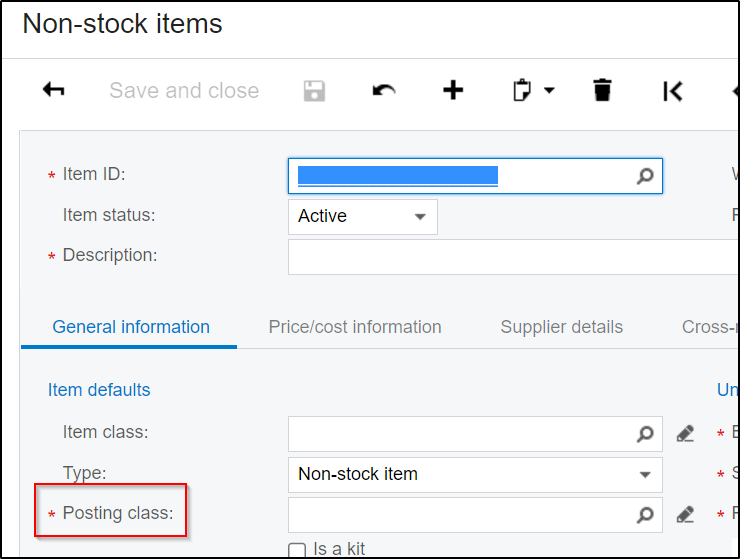Edit the Posting class with pencil icon
Viewport: 740px width, 559px height.
(x=685, y=515)
